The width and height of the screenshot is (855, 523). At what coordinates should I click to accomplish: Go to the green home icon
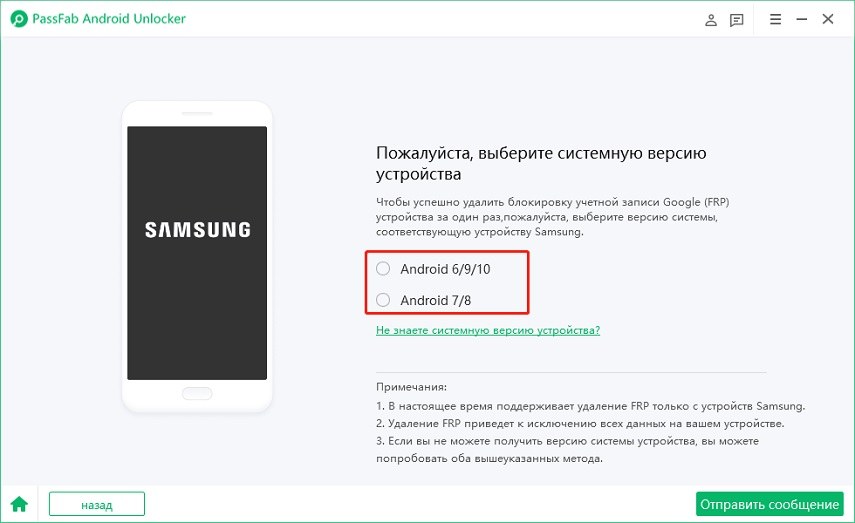(x=19, y=504)
